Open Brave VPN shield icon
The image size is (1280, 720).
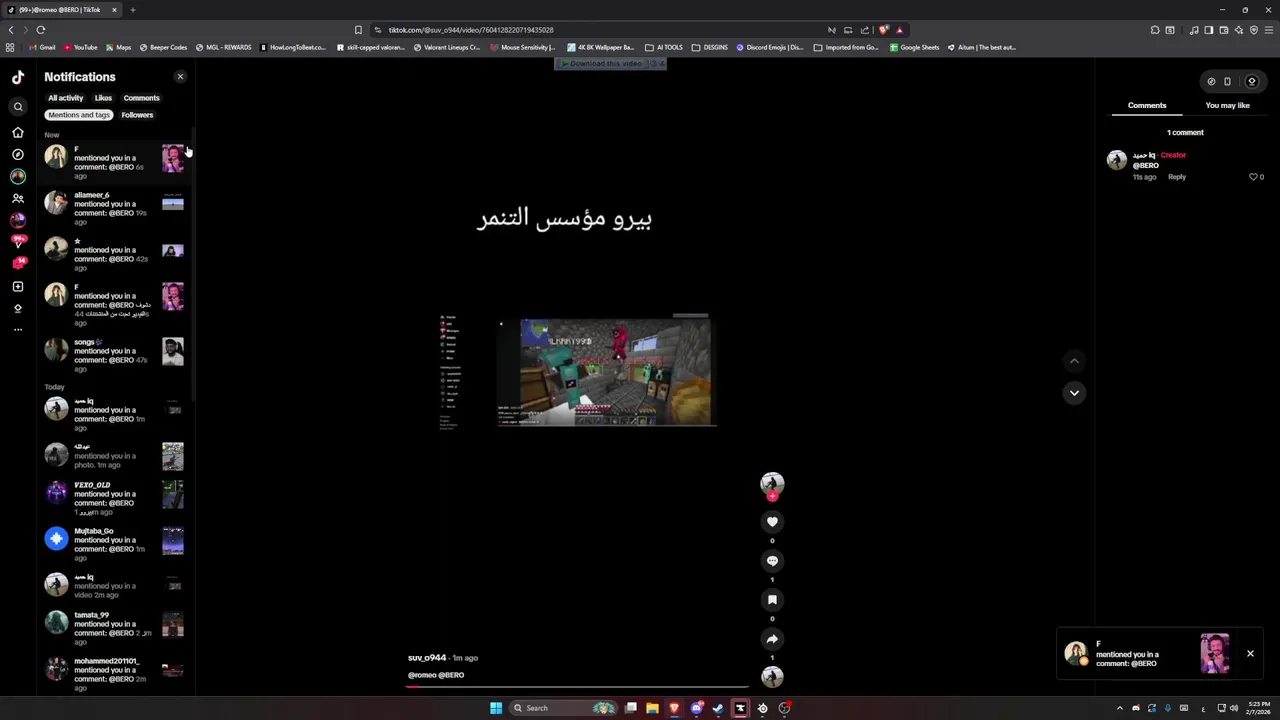coord(1253,30)
